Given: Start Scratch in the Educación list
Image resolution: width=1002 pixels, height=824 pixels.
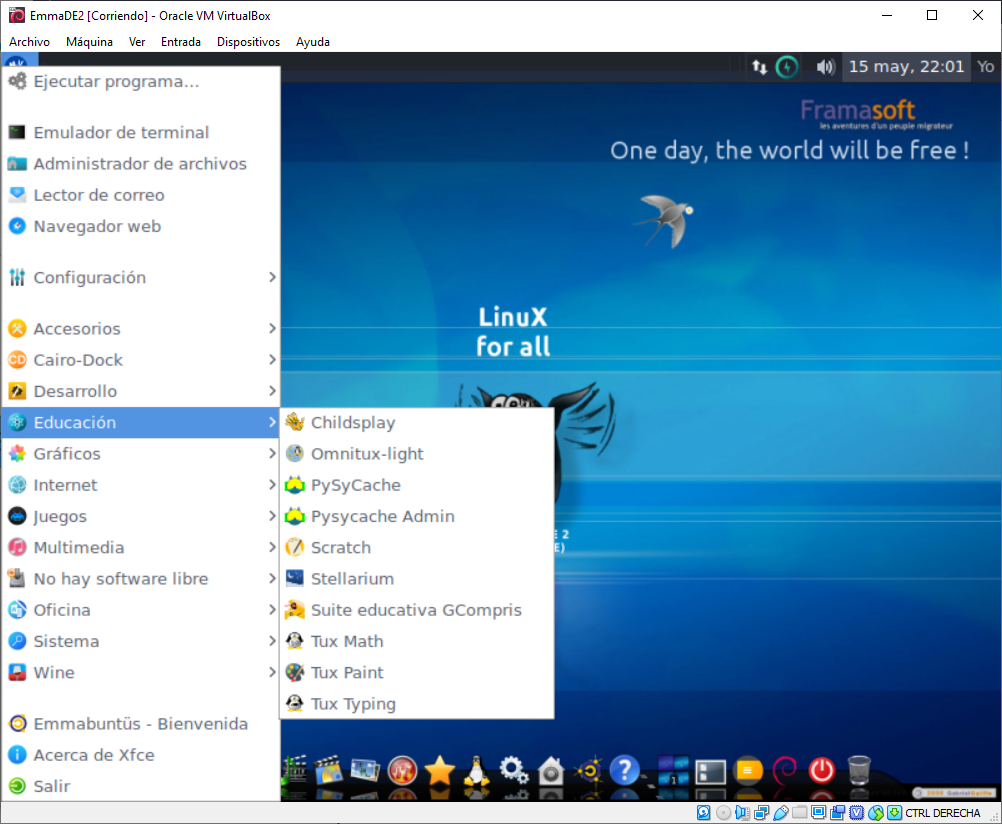Looking at the screenshot, I should tap(340, 548).
